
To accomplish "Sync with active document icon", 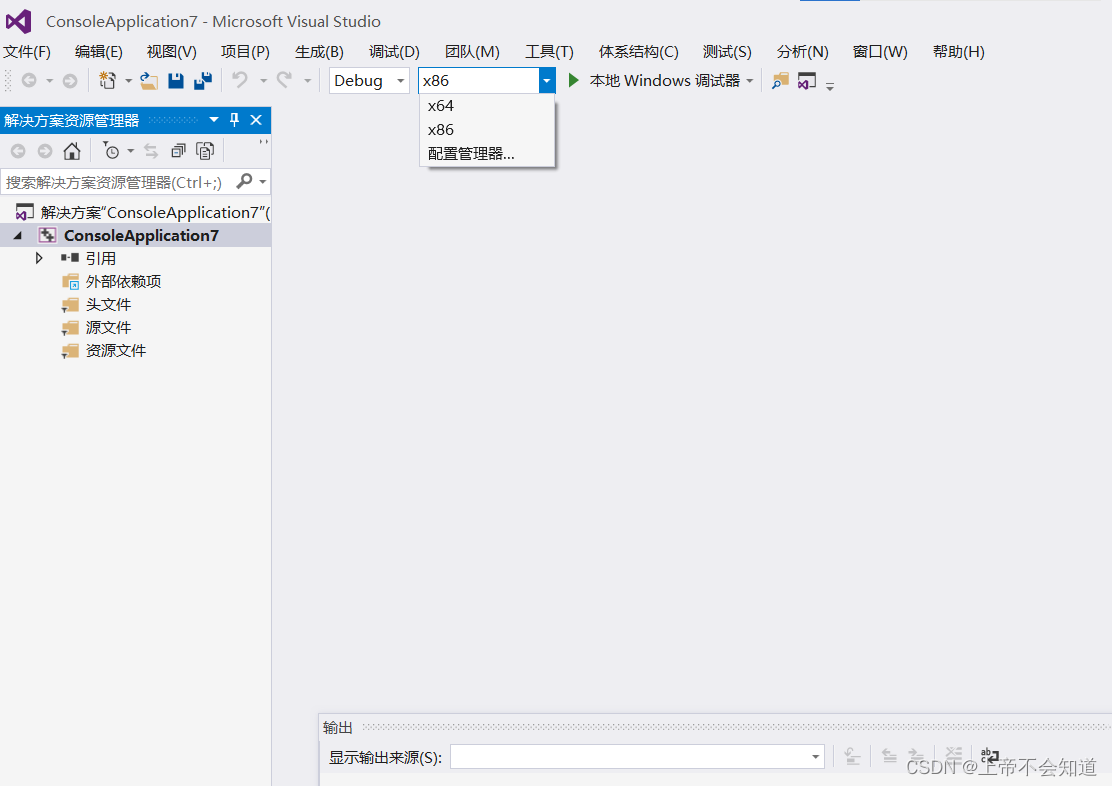I will (151, 151).
